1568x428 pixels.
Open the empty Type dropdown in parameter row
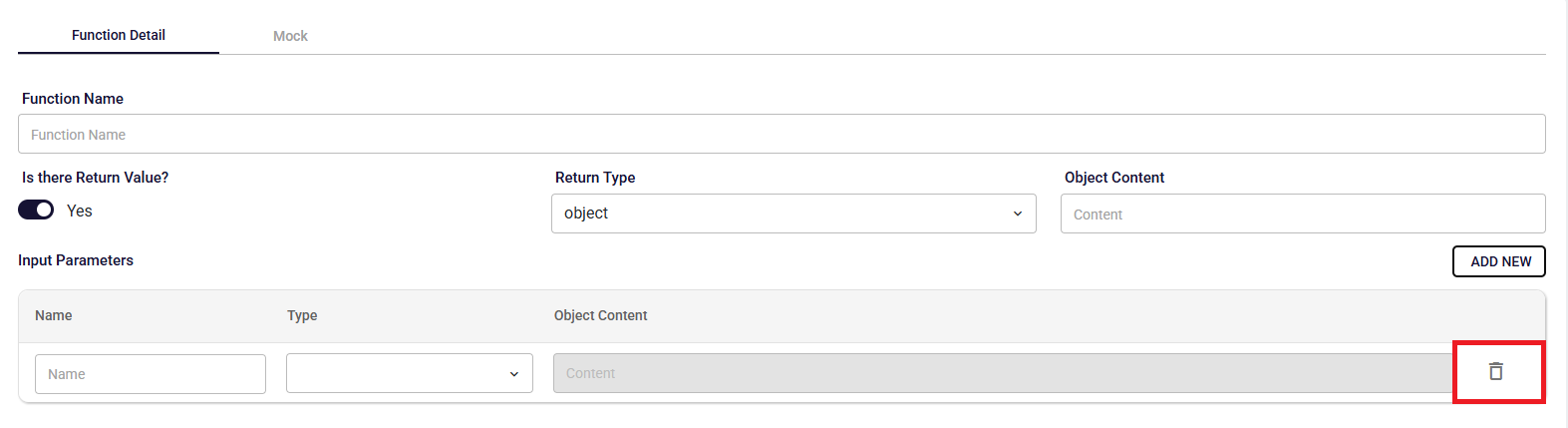tap(410, 373)
